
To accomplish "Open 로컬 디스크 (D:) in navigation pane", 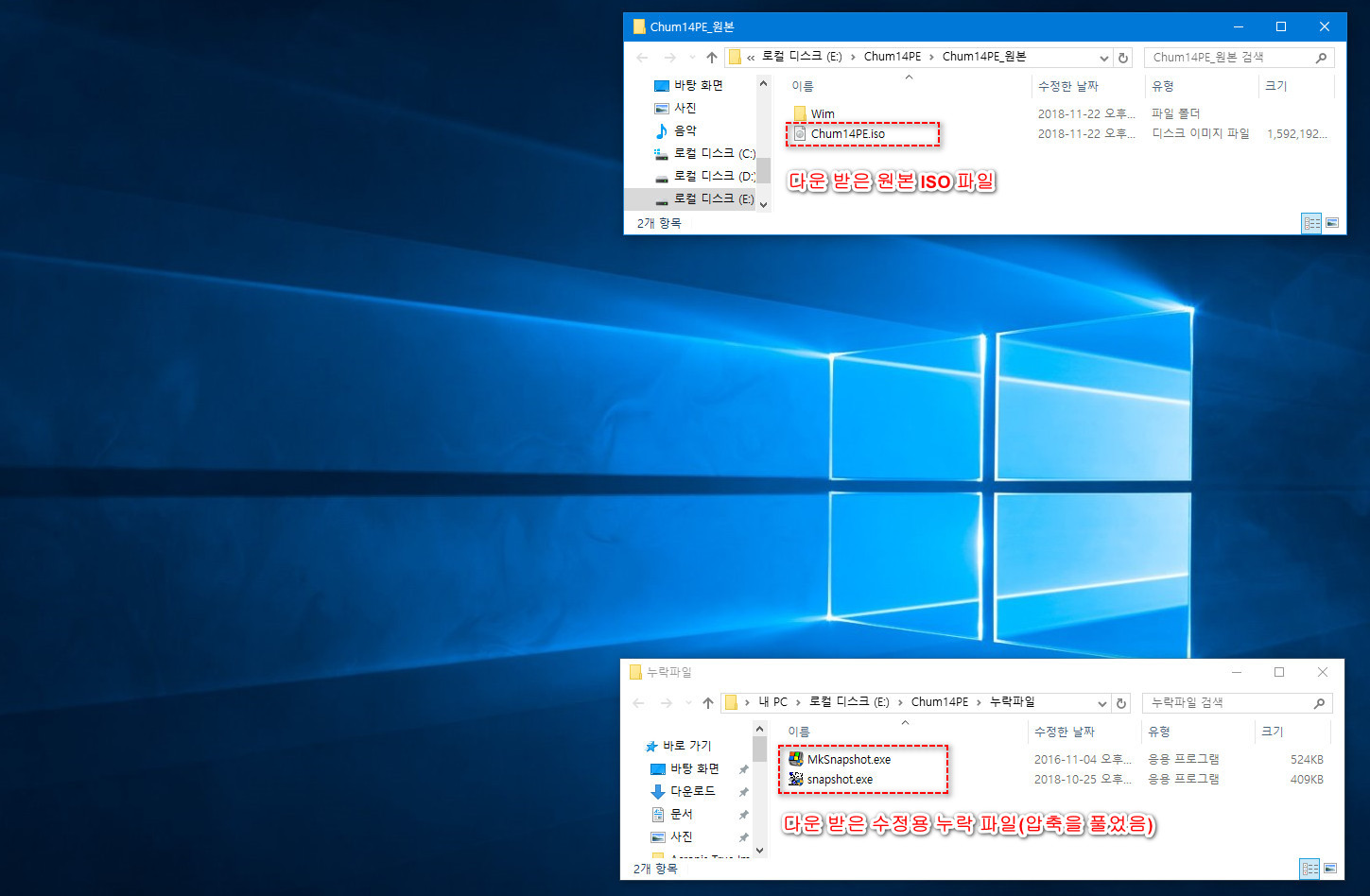I will click(x=704, y=176).
